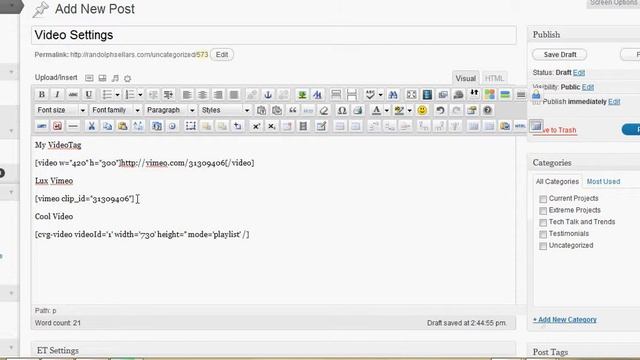Screen dimensions: 640x360
Task: Click the Save Draft button
Action: click(x=560, y=55)
